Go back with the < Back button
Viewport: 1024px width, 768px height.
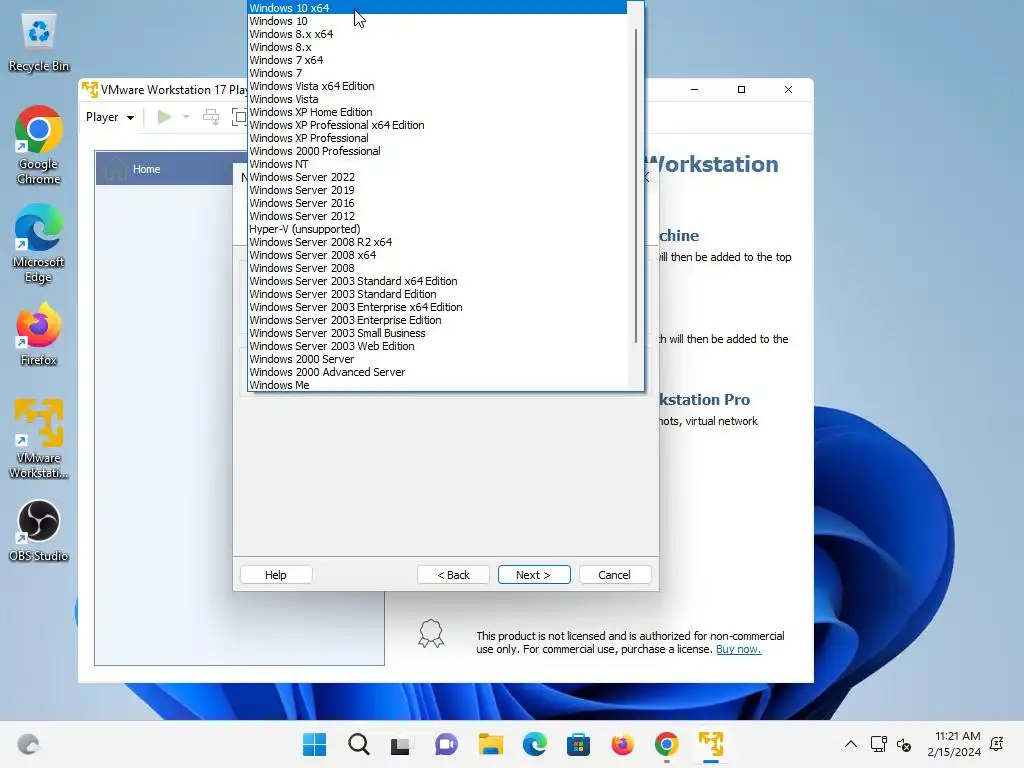[x=453, y=575]
